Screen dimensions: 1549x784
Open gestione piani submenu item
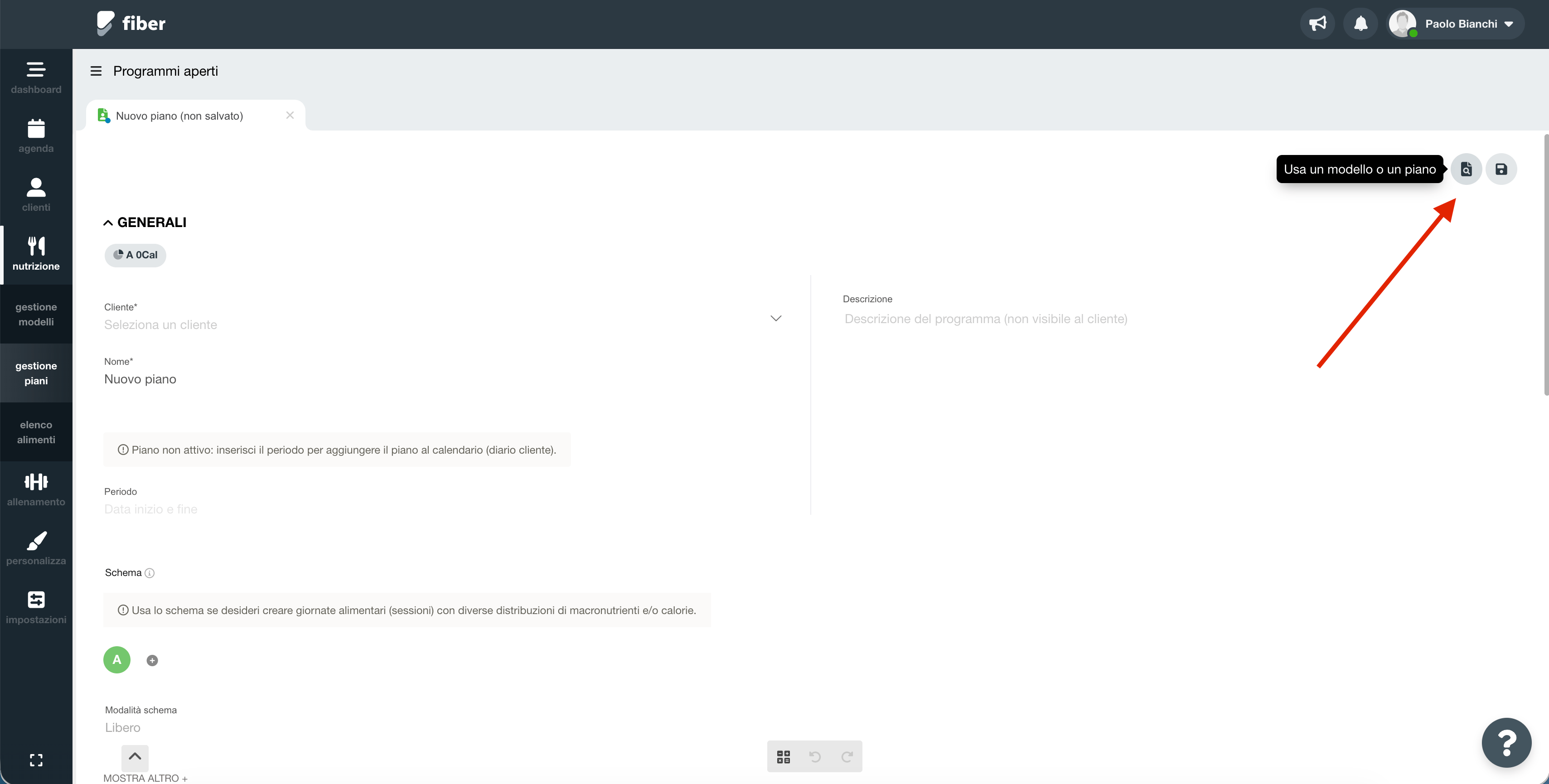point(36,373)
